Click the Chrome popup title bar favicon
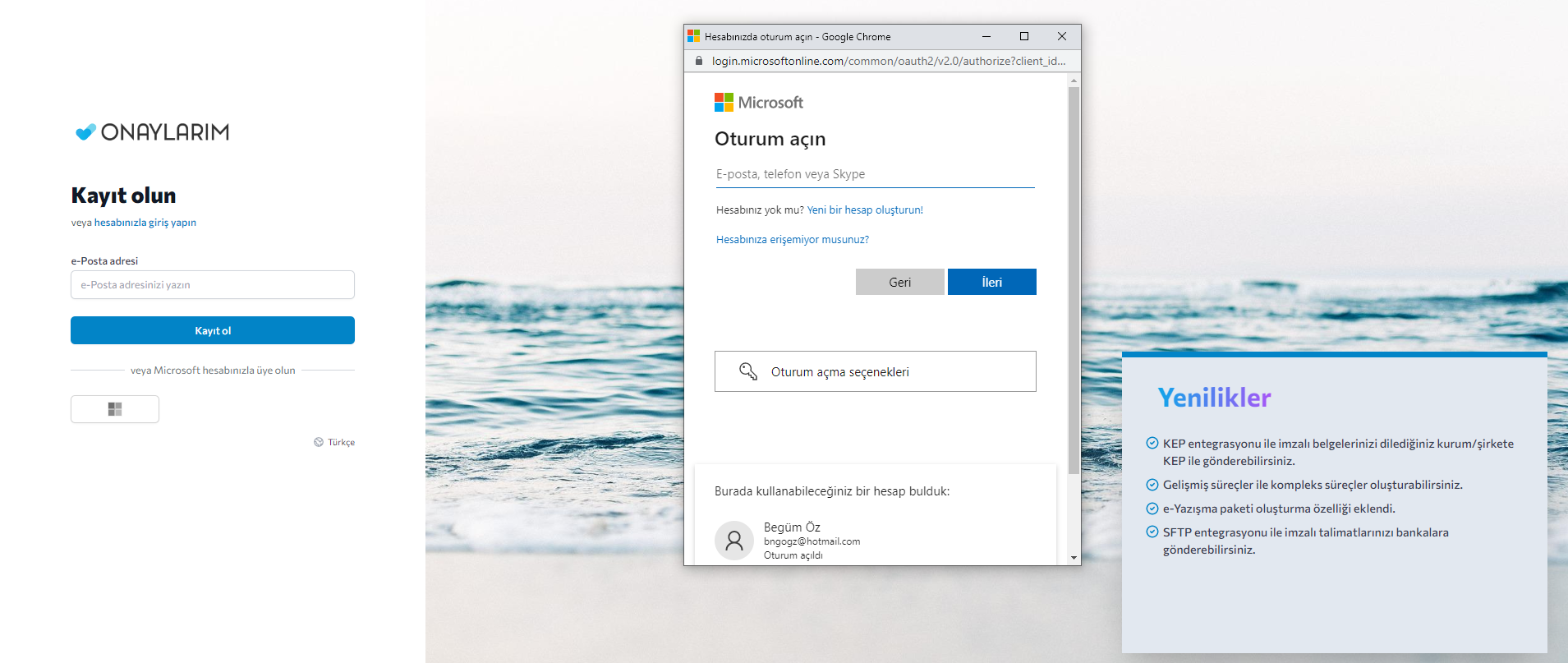Screen dimensions: 1568x663 pyautogui.click(x=694, y=36)
